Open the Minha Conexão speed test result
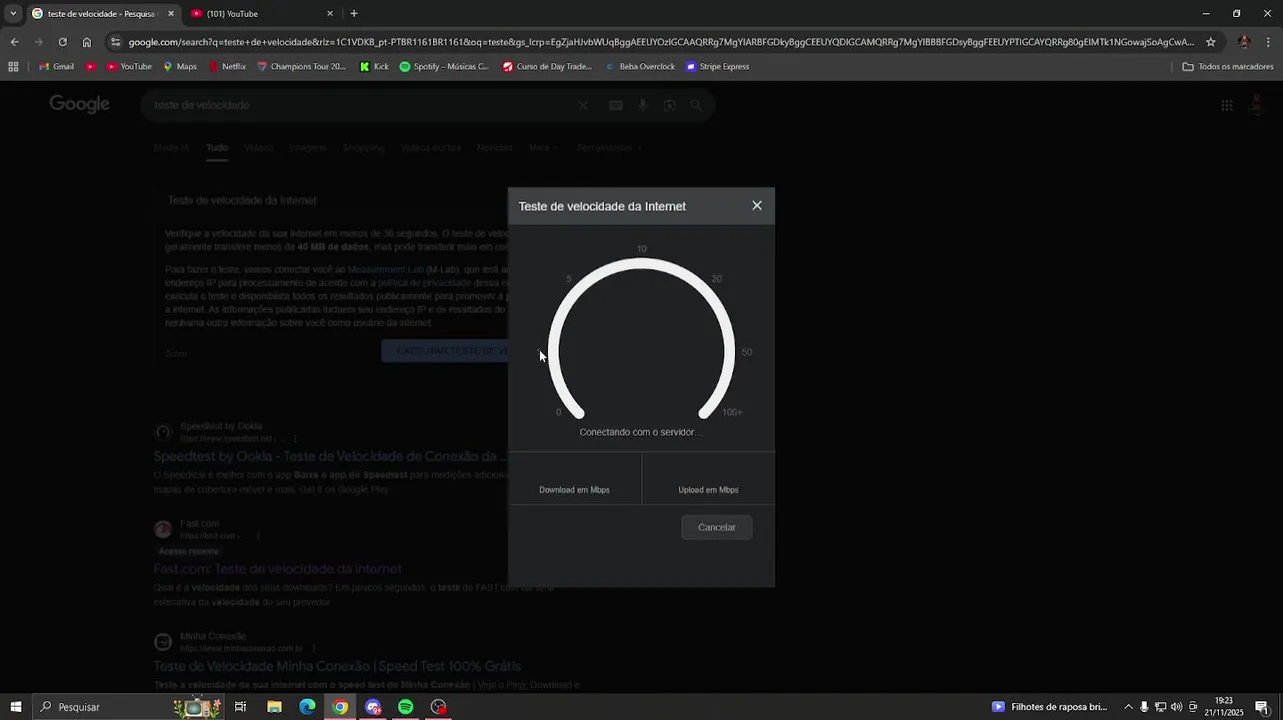The image size is (1283, 720). (337, 666)
